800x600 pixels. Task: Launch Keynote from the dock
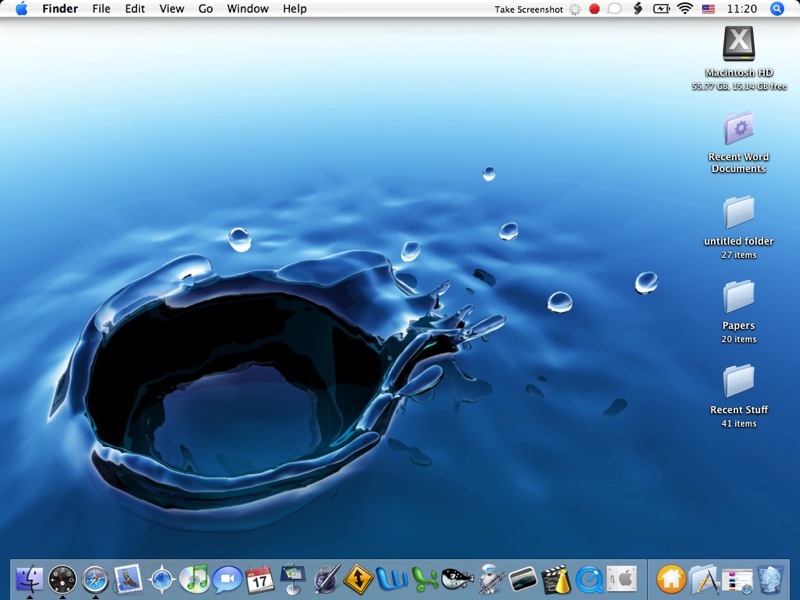click(293, 578)
